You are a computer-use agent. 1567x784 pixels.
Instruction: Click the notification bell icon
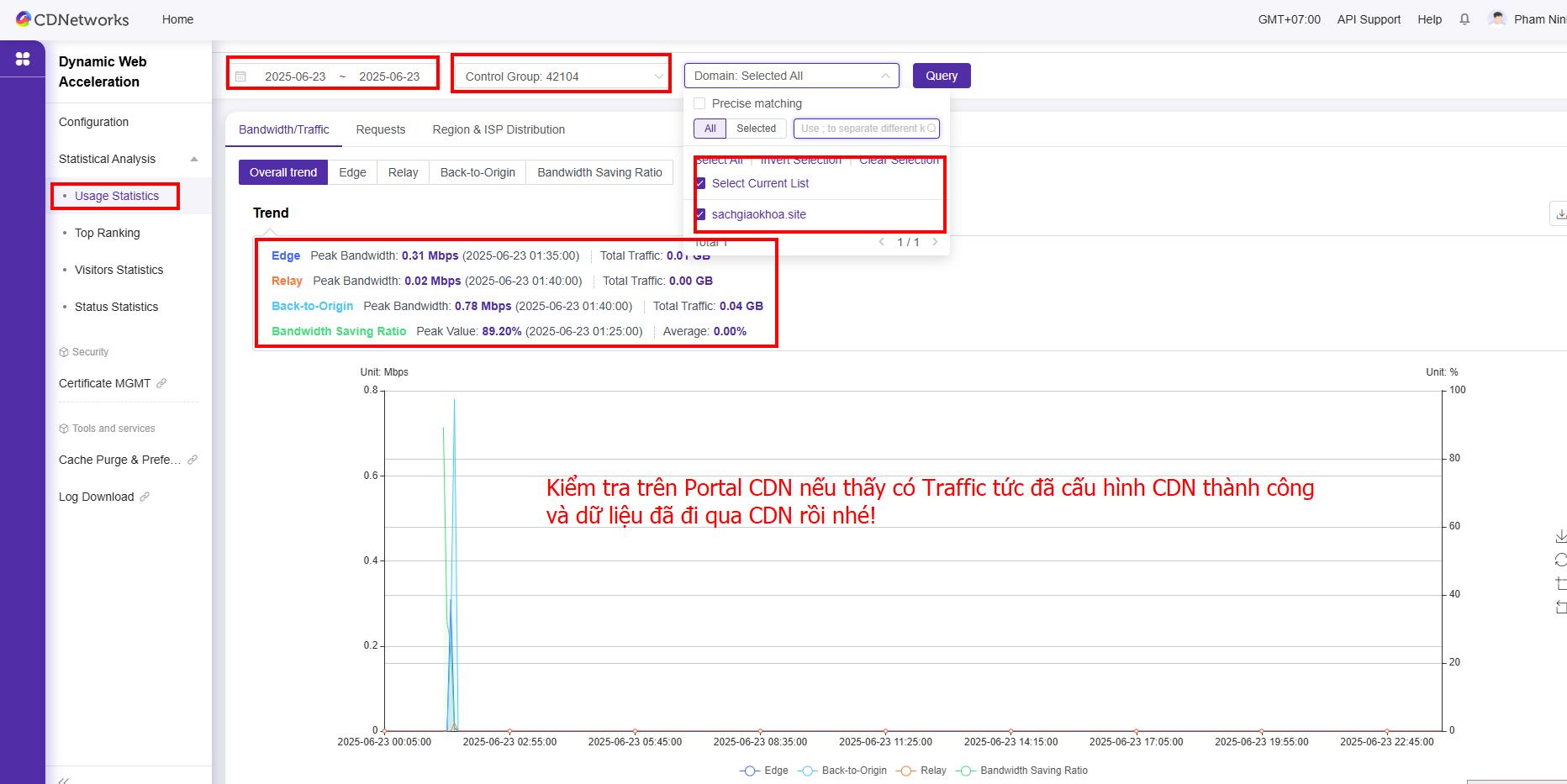(x=1464, y=19)
